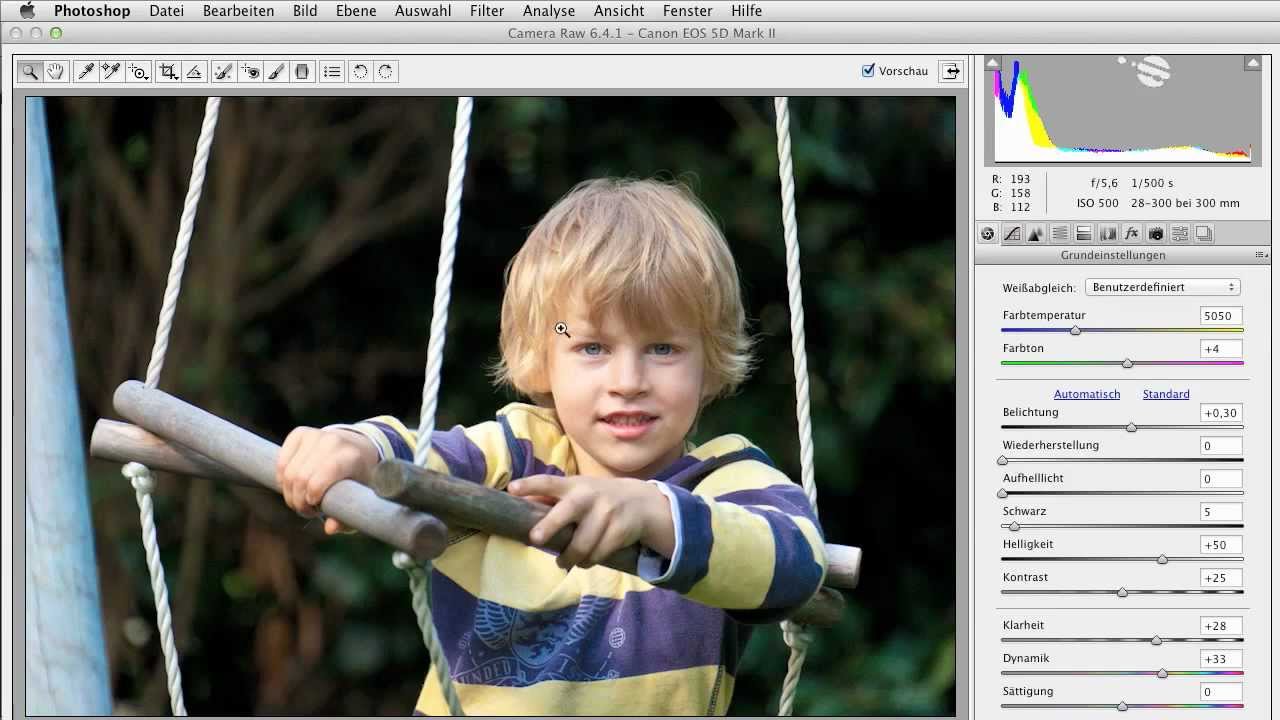The width and height of the screenshot is (1280, 720).
Task: Select the Targeted Adjustment tool
Action: click(138, 71)
